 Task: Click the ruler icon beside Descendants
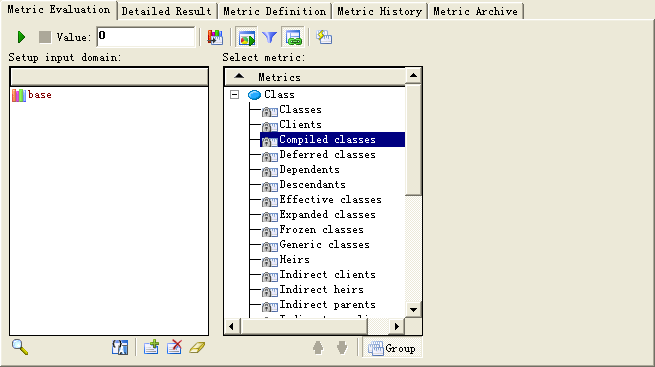pos(269,186)
